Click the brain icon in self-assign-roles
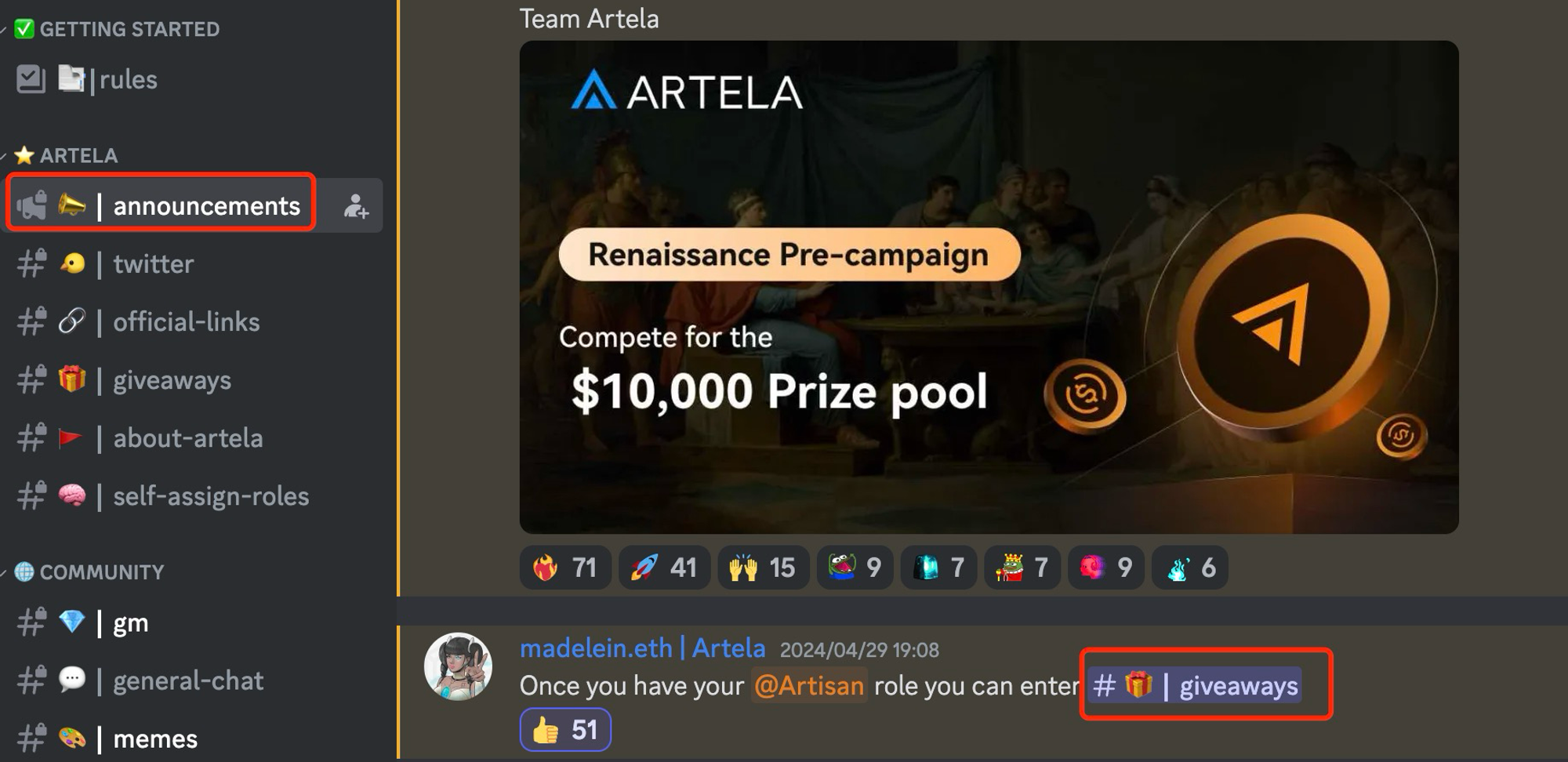 tap(72, 495)
